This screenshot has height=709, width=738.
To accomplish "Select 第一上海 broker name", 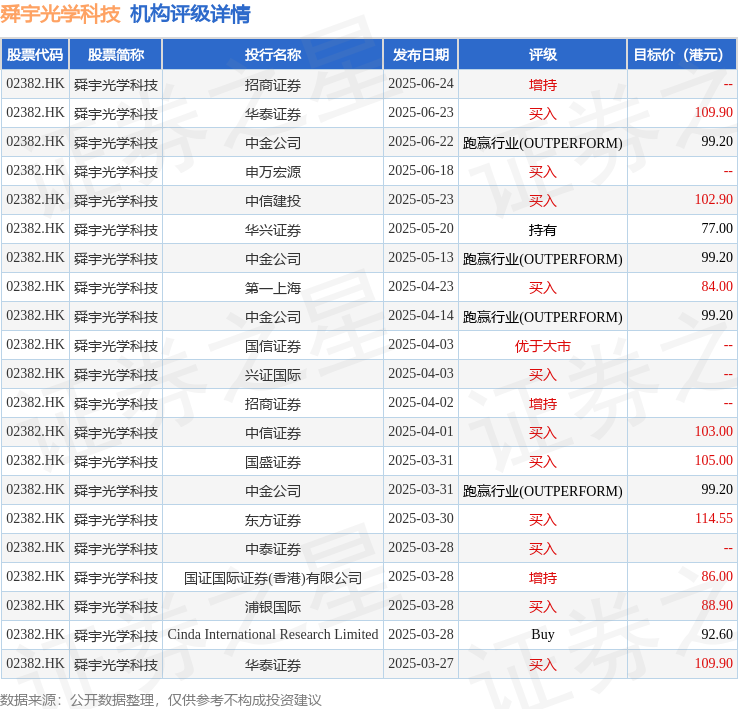I will [273, 288].
